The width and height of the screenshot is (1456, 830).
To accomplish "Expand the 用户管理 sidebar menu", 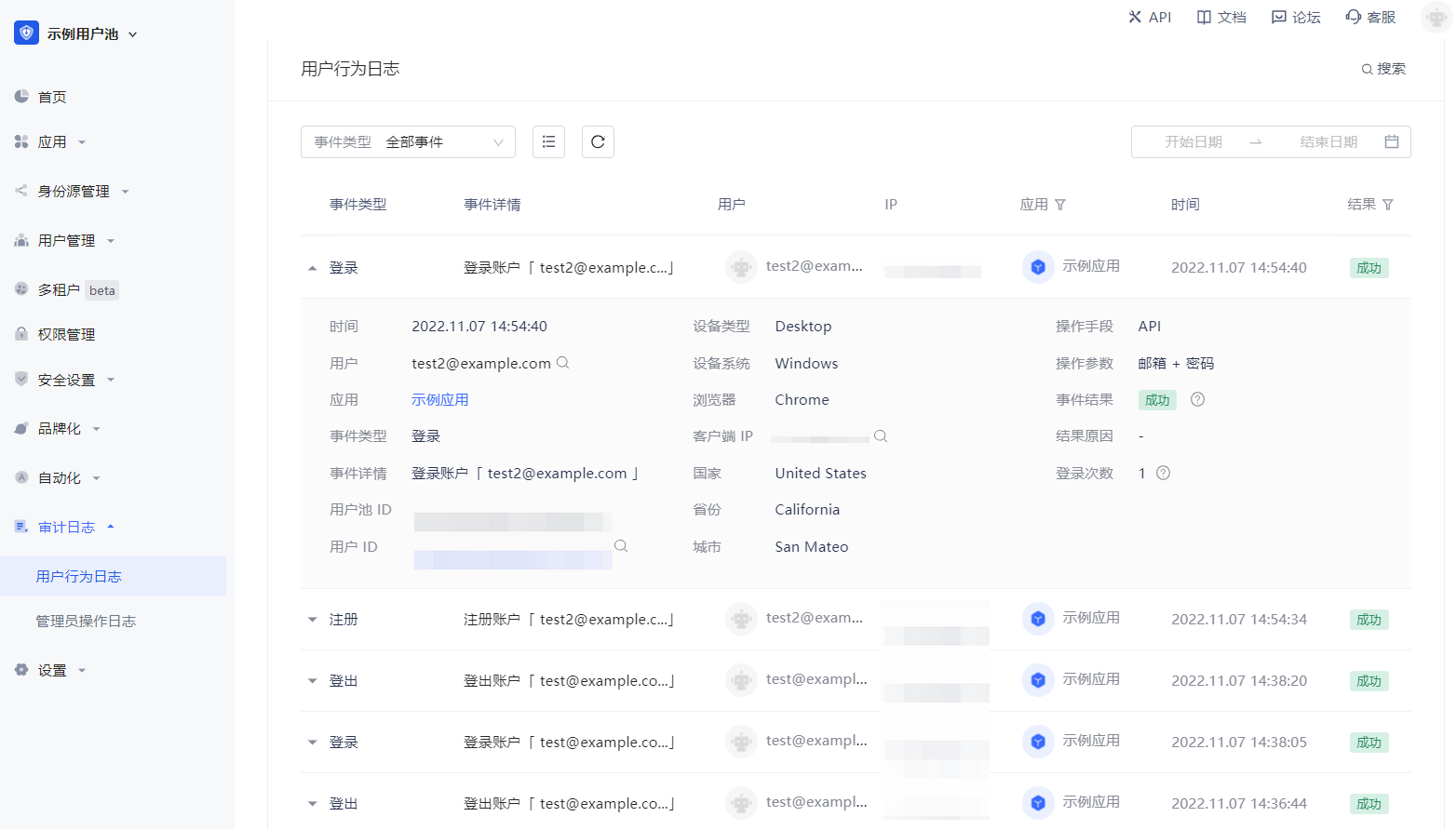I will pyautogui.click(x=67, y=241).
